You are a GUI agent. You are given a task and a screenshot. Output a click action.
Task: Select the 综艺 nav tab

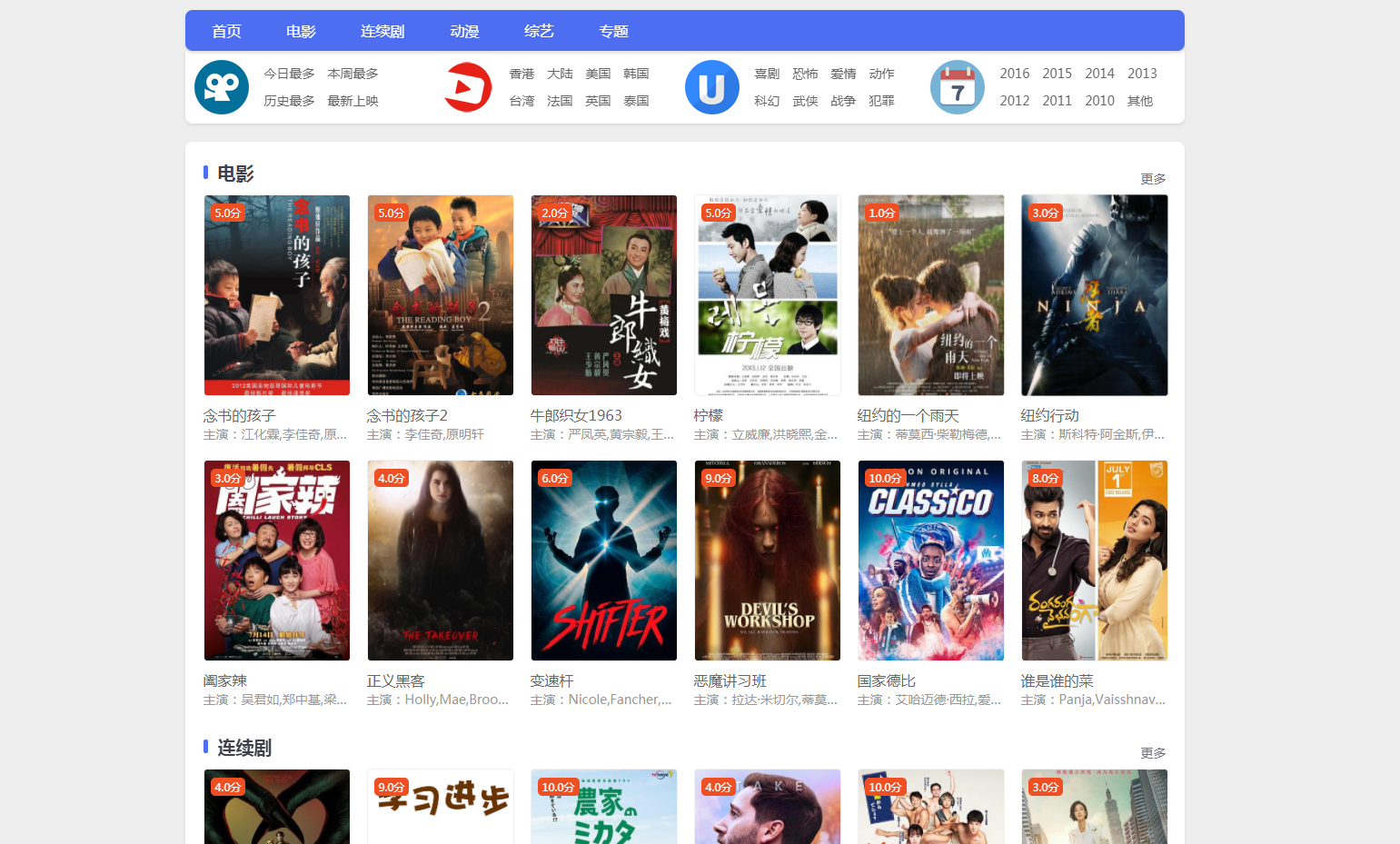539,31
